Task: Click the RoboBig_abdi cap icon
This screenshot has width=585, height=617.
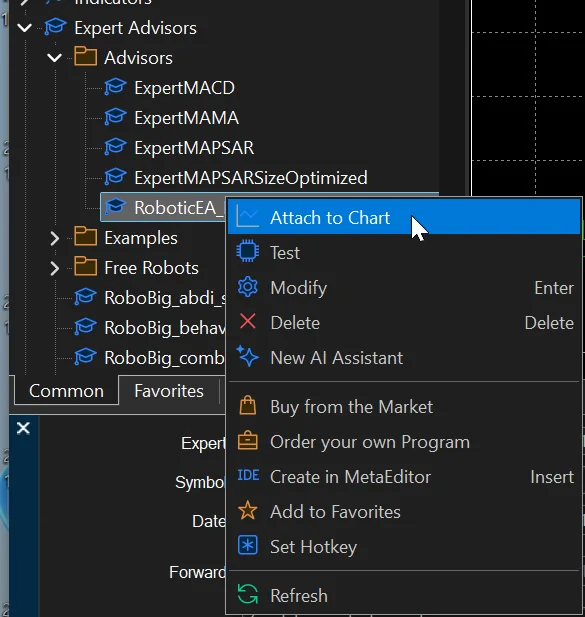Action: [85, 296]
